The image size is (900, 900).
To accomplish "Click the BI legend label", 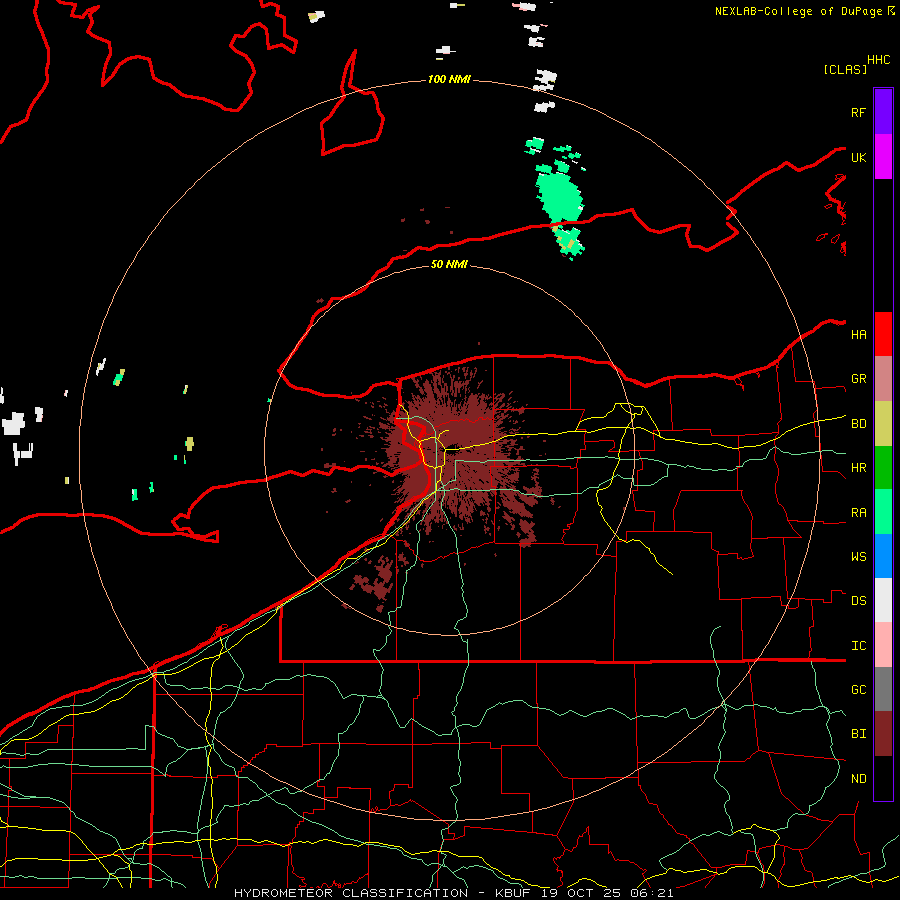I will [858, 734].
